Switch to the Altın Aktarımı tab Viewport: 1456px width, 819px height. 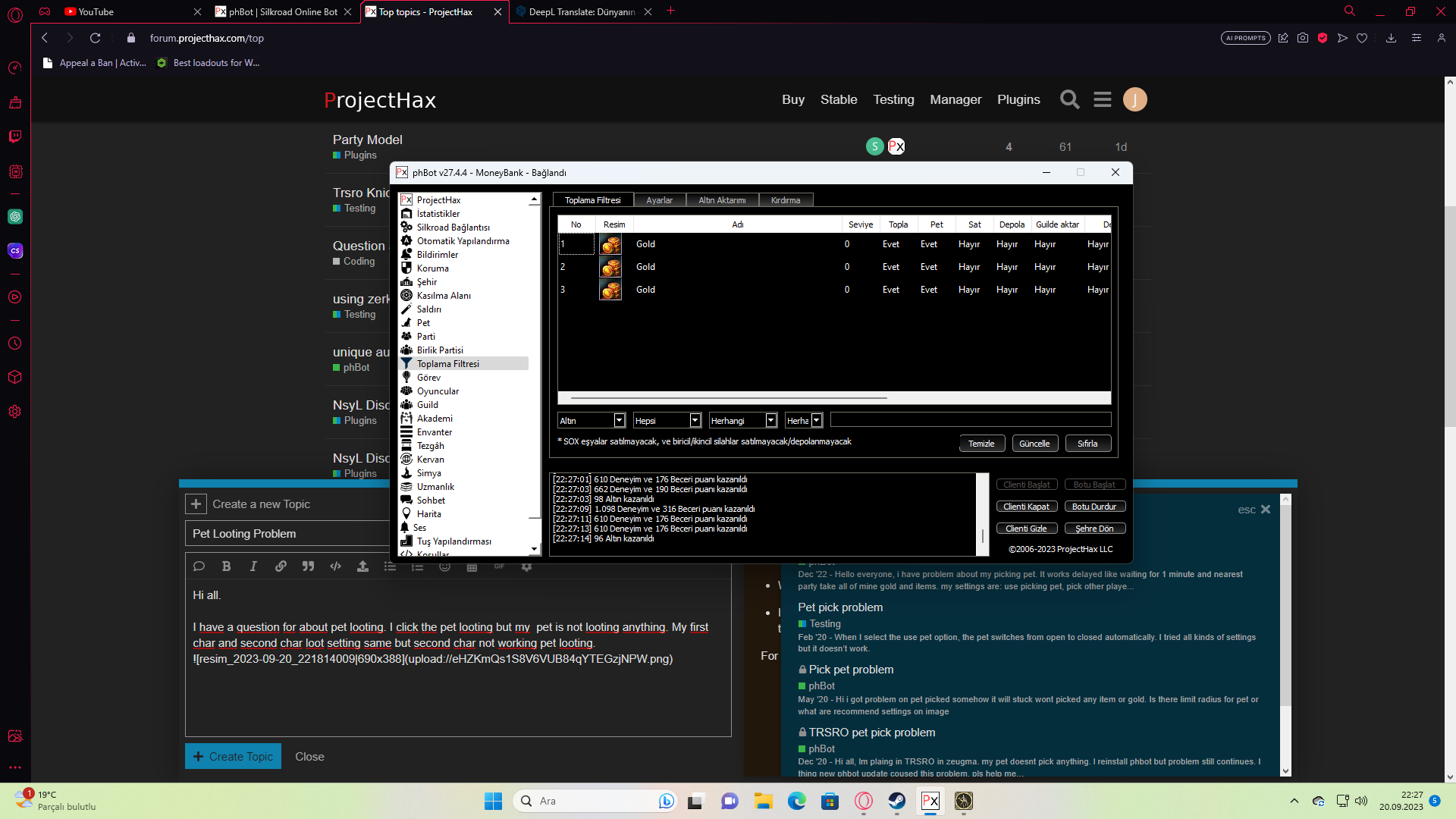(721, 200)
